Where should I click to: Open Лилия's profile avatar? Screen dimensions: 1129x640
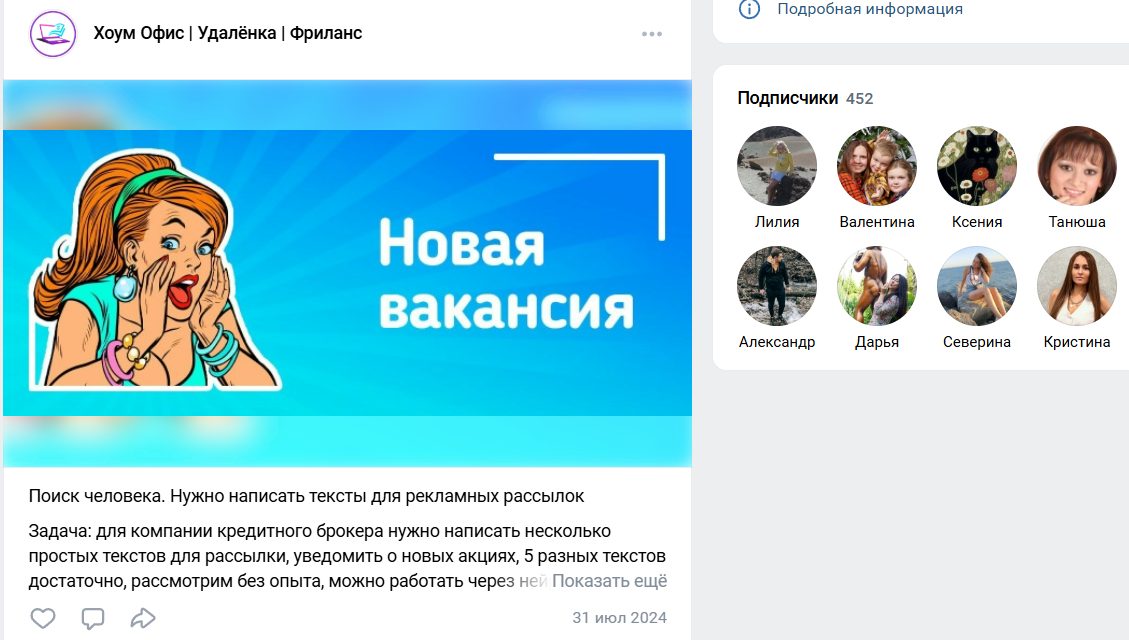pyautogui.click(x=777, y=166)
